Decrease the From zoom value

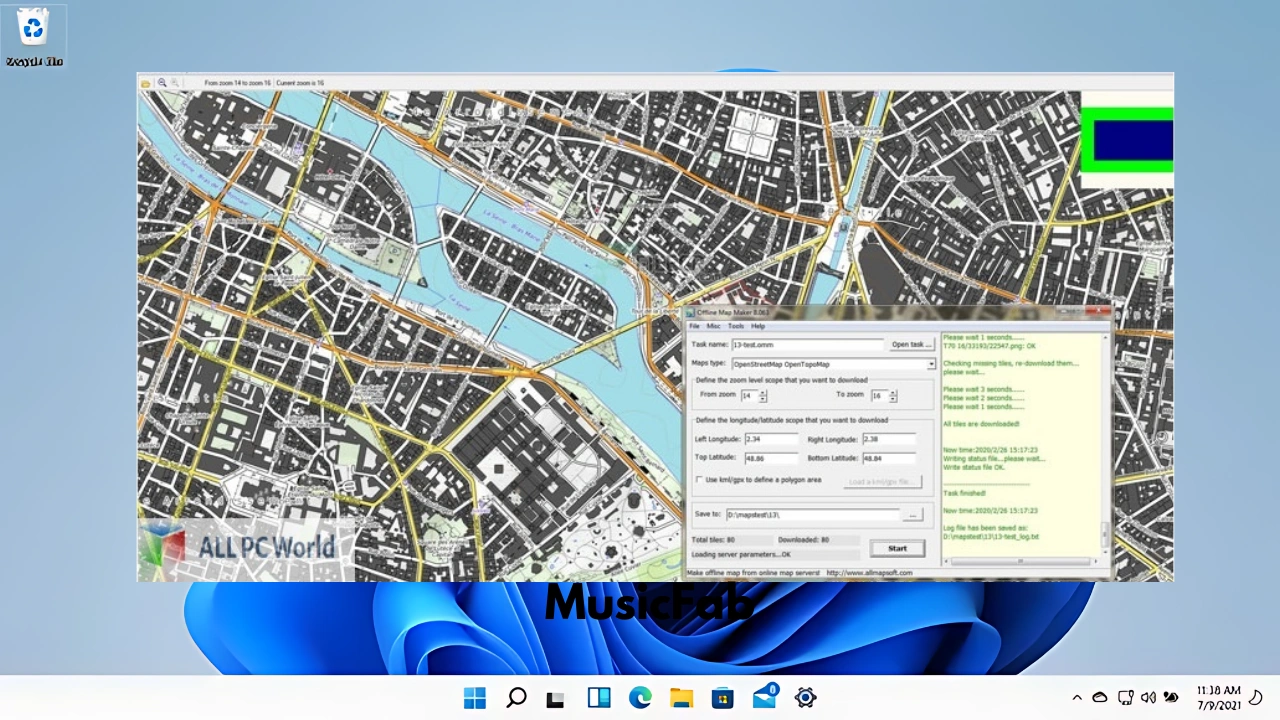[x=763, y=399]
